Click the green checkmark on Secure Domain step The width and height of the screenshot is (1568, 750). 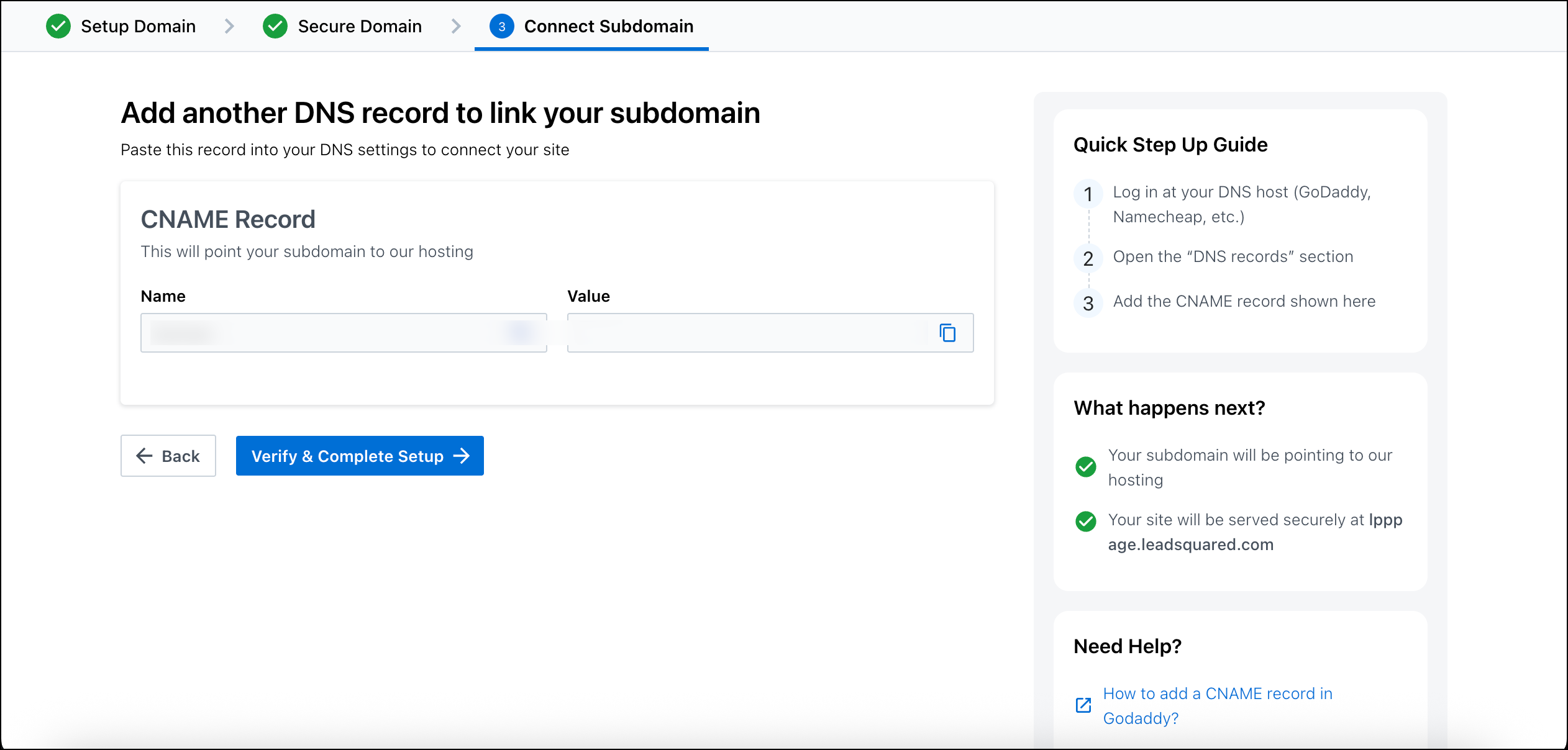tap(275, 26)
